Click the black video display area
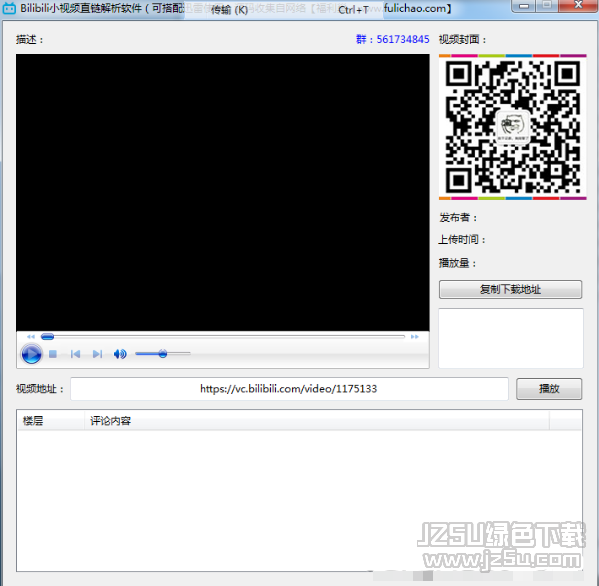 pyautogui.click(x=223, y=192)
